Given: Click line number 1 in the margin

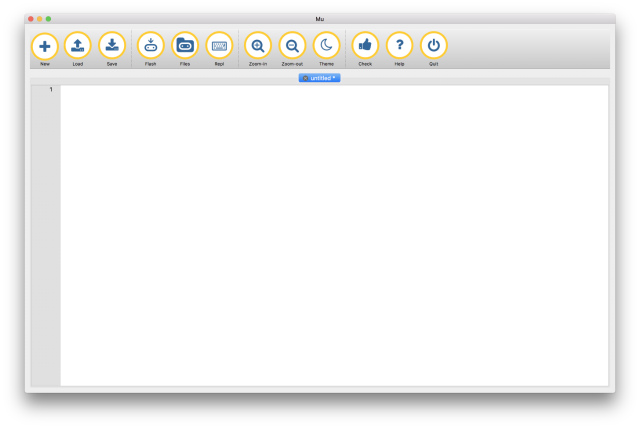Looking at the screenshot, I should (x=51, y=89).
